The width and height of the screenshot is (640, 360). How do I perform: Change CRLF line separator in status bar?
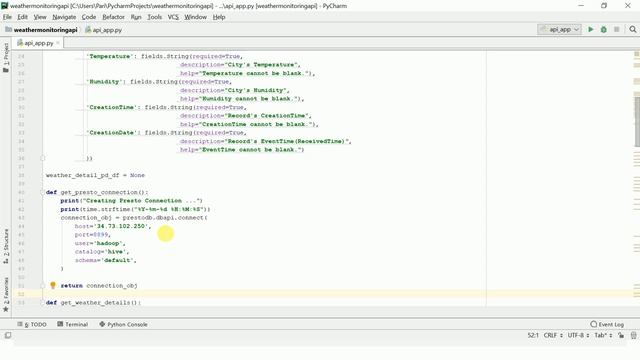[x=553, y=335]
